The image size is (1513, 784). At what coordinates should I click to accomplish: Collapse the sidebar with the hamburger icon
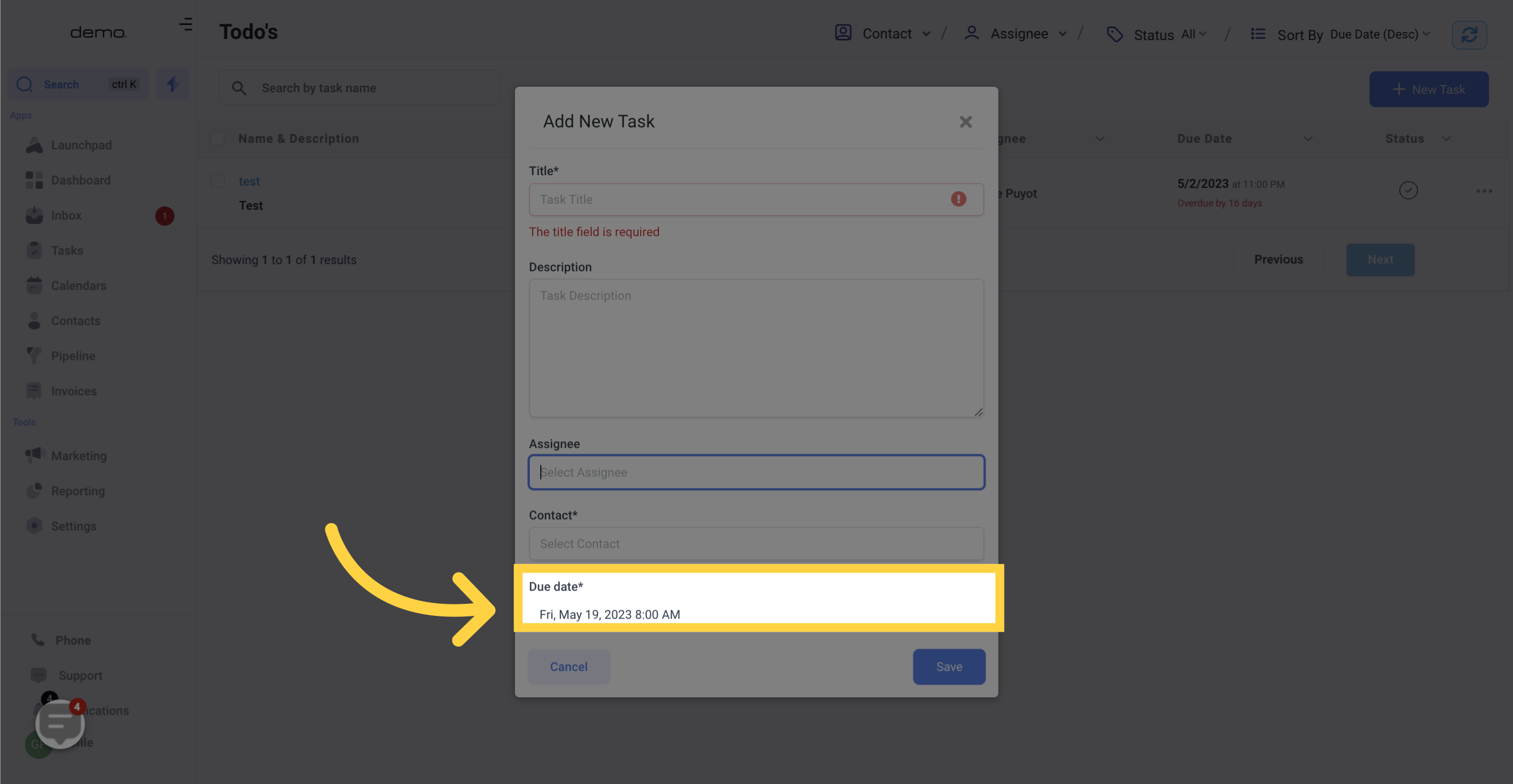(186, 24)
